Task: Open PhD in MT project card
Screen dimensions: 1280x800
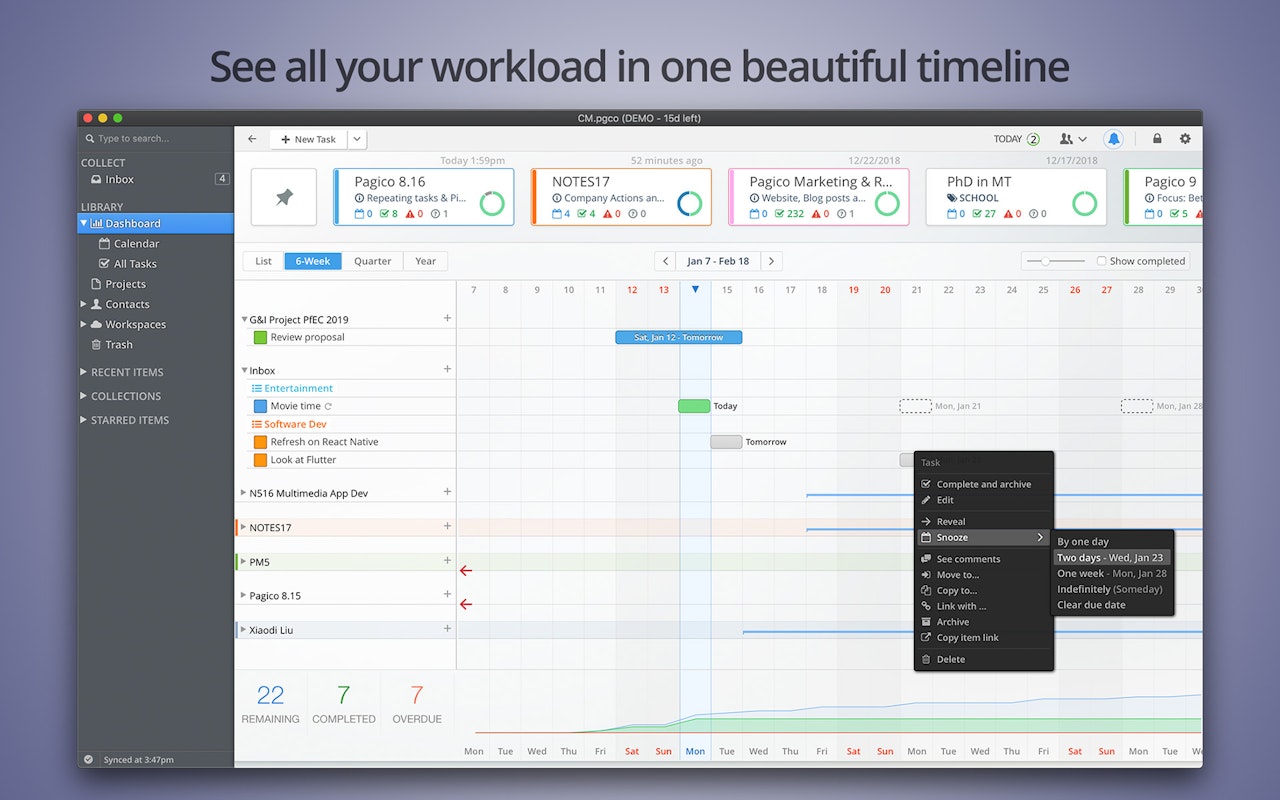Action: click(1016, 197)
